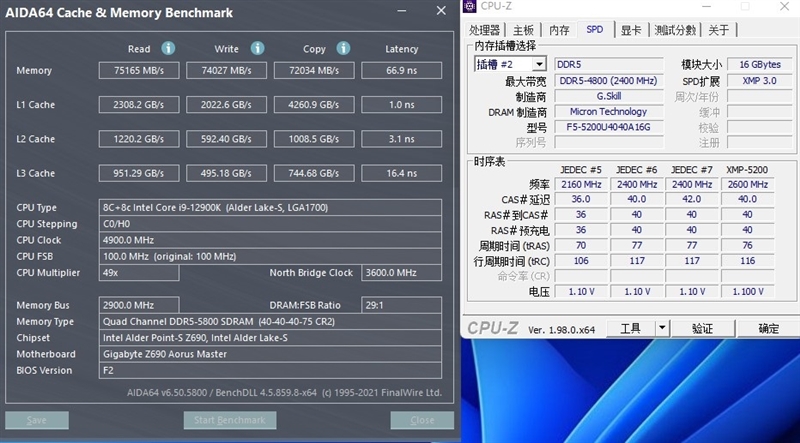The image size is (800, 443).
Task: Minimize the AIDA64 benchmark window
Action: click(x=403, y=11)
